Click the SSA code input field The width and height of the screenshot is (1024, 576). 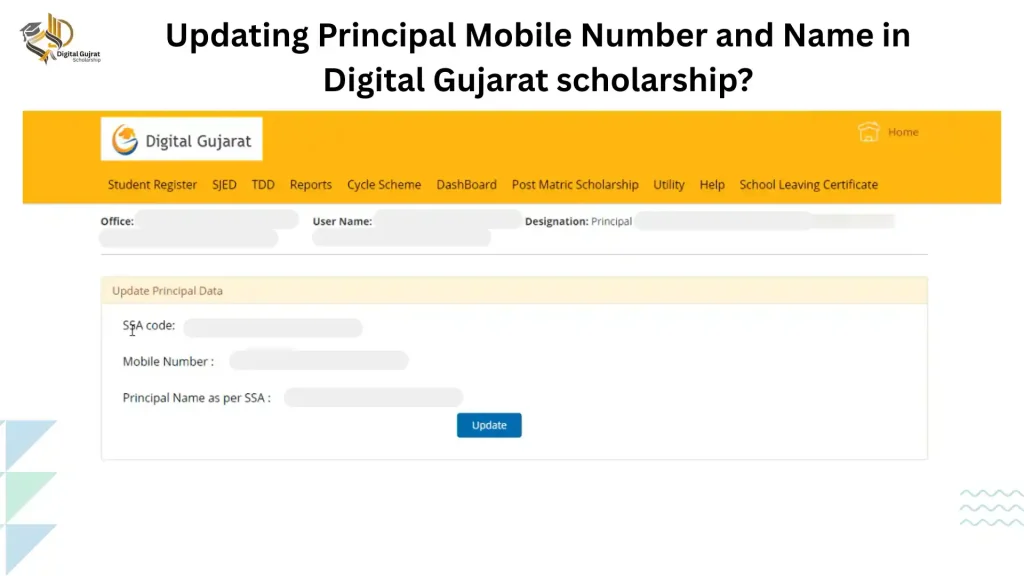pos(272,327)
